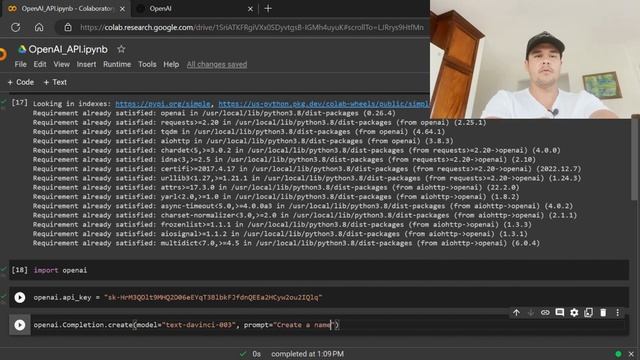Run the Completion.create cell
The height and width of the screenshot is (360, 640).
20,325
